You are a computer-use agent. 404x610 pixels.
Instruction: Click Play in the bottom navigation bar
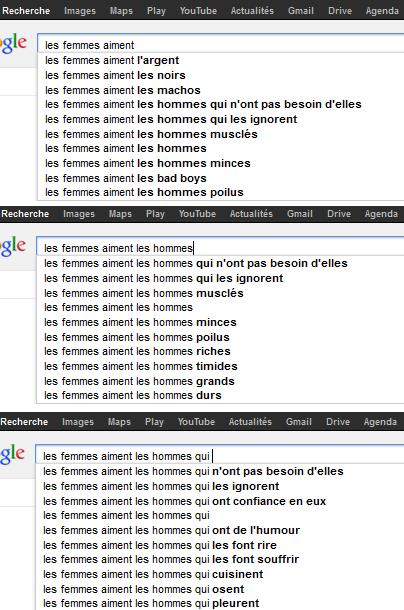[154, 422]
